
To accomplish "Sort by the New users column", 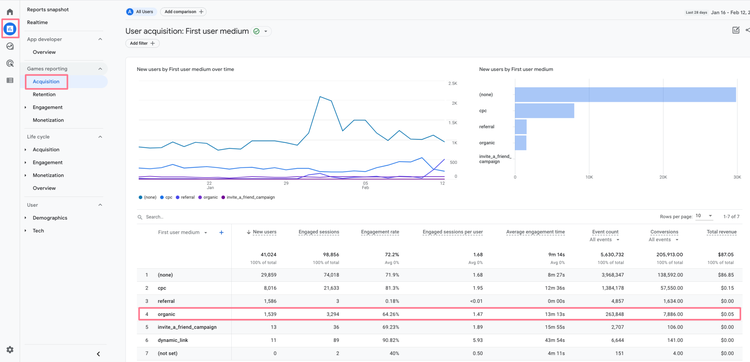I will click(x=264, y=232).
